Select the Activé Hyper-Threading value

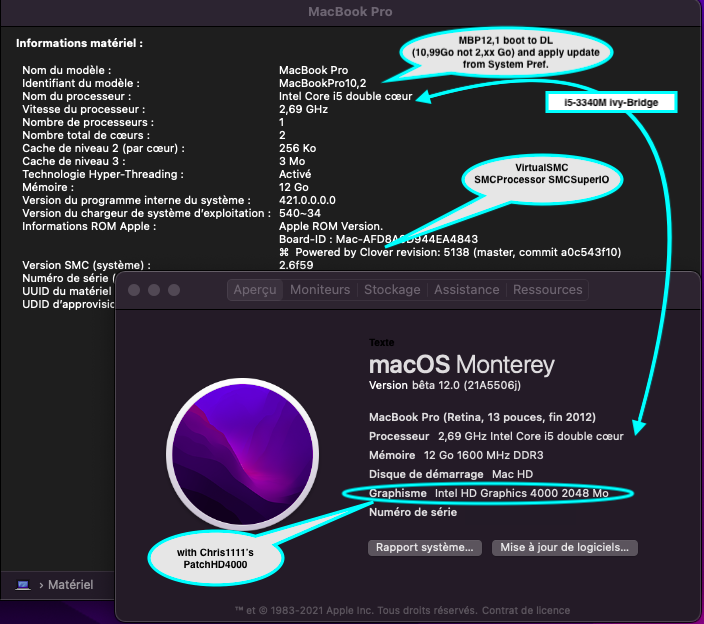tap(295, 175)
